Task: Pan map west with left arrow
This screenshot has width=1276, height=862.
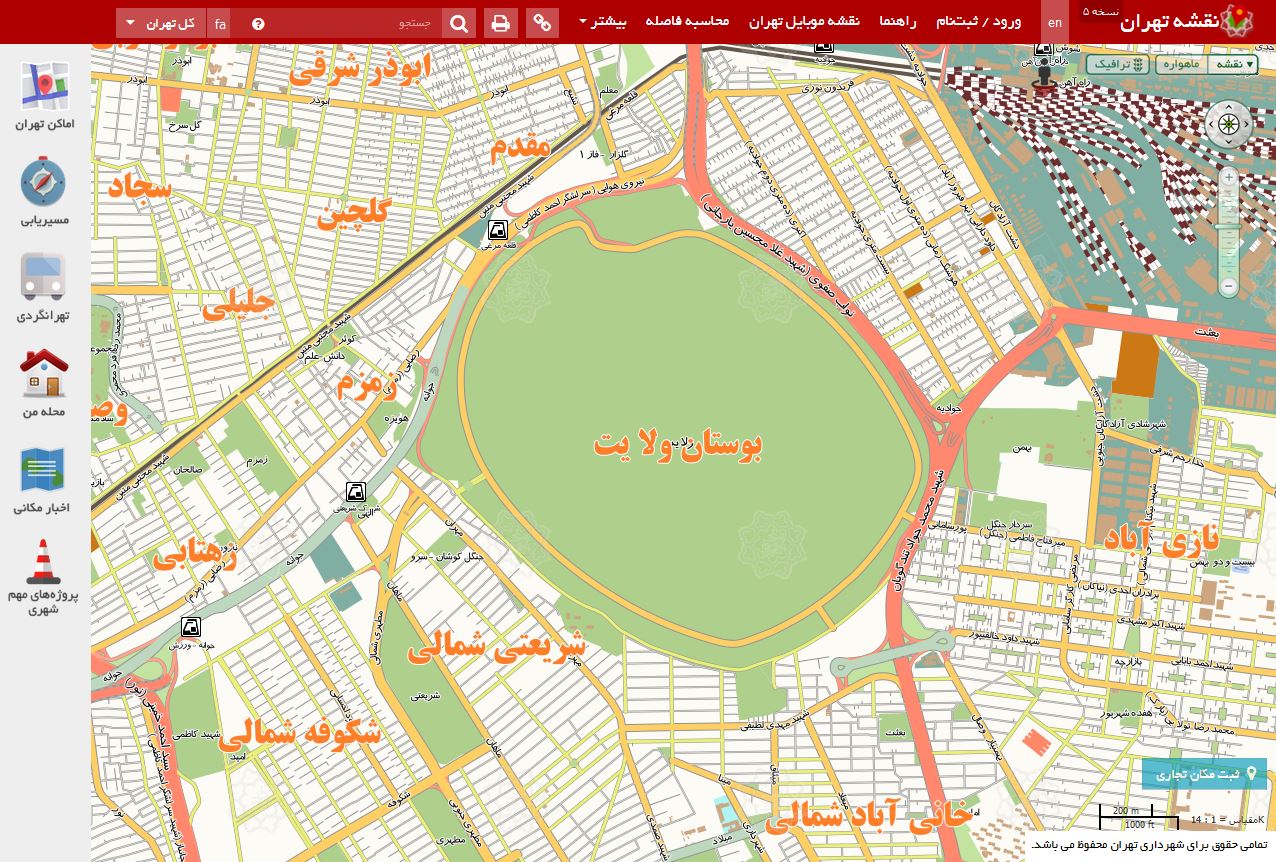Action: (x=1211, y=125)
